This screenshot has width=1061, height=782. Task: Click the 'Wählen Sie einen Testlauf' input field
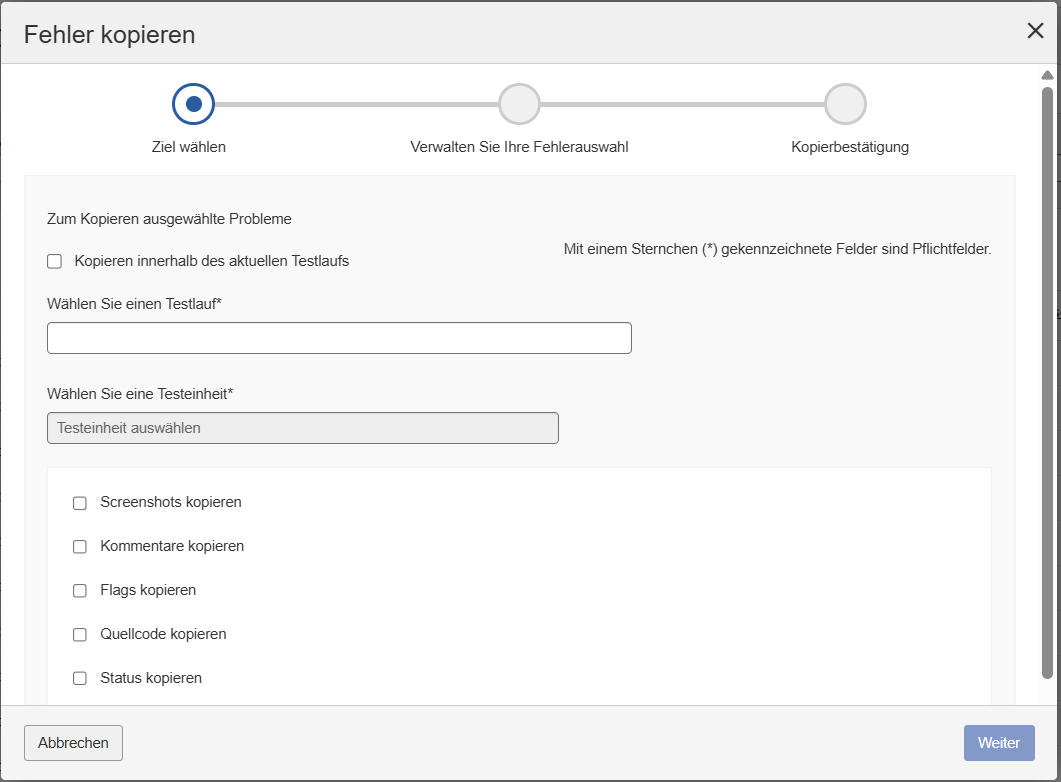point(339,337)
